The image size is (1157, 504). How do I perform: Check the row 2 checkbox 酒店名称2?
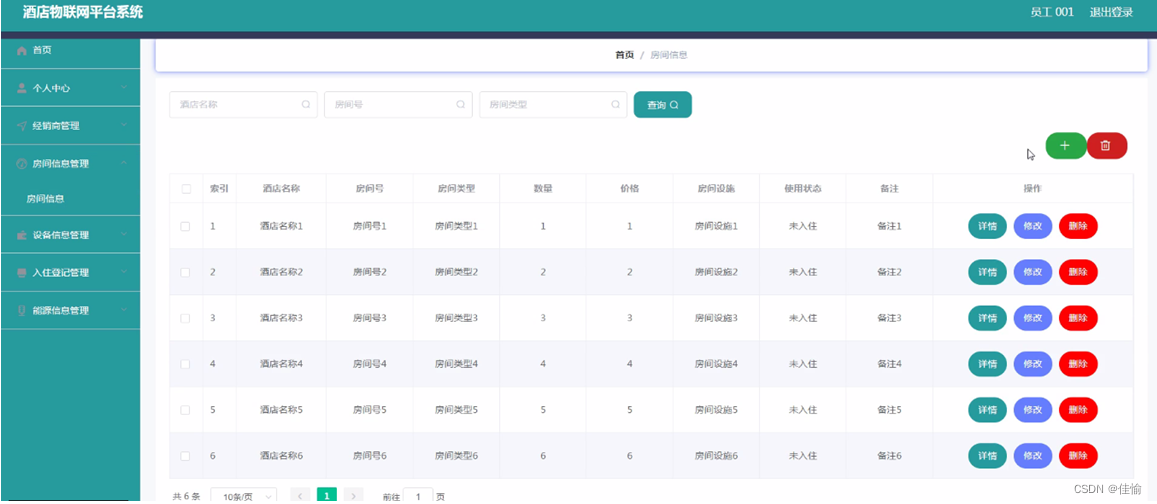pos(185,272)
